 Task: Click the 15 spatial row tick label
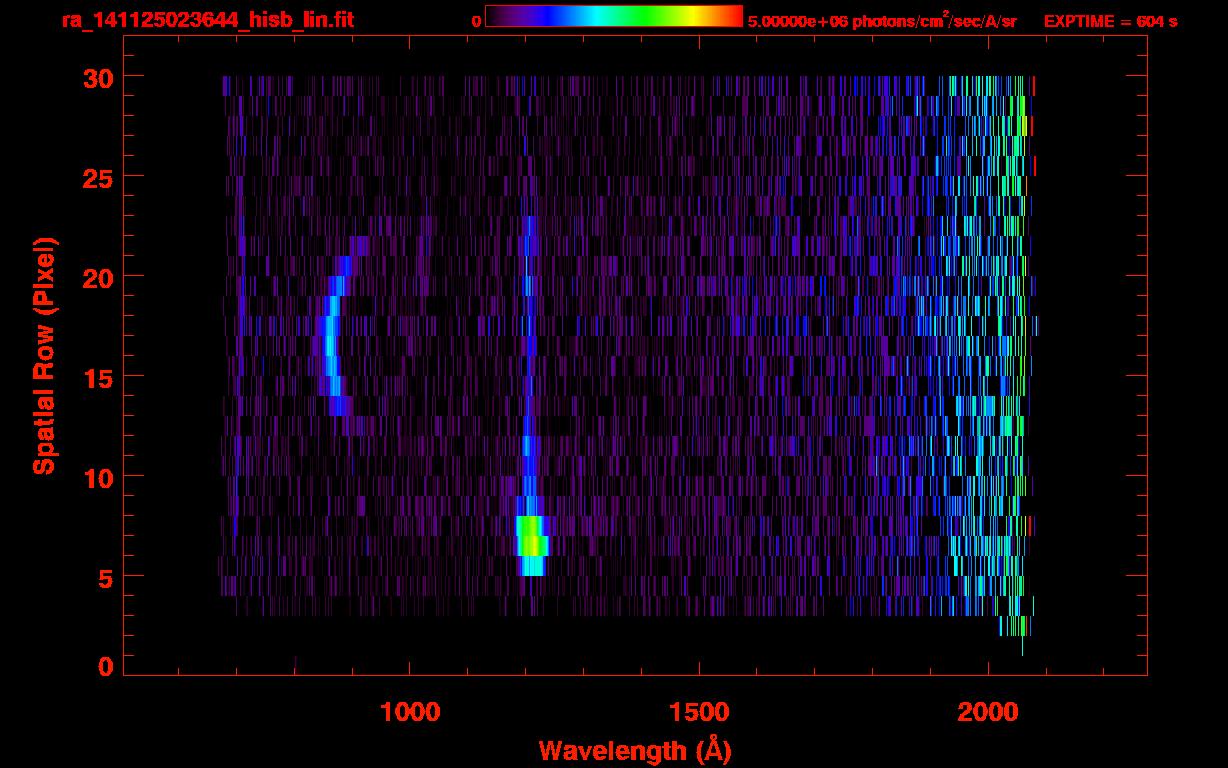tap(99, 377)
